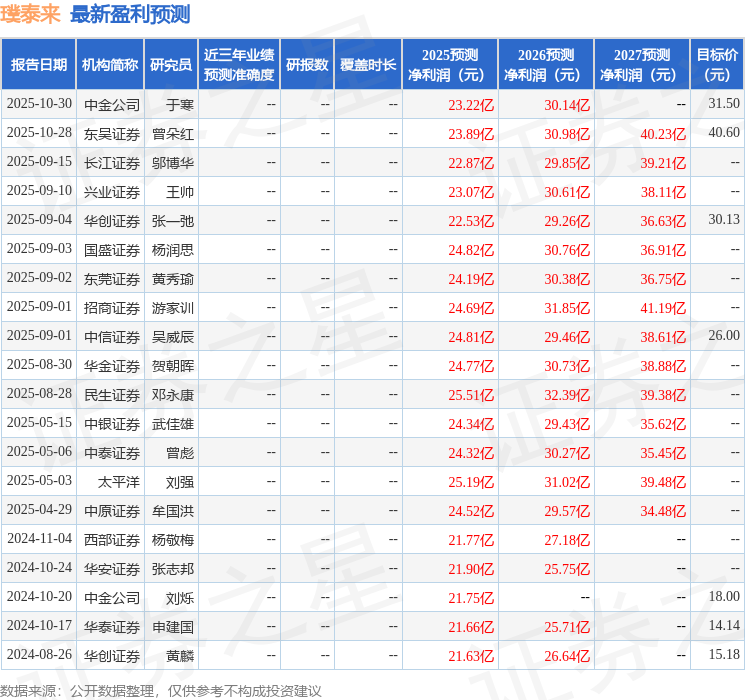Click the 2027预测净利润 column header
The width and height of the screenshot is (745, 700).
click(642, 65)
